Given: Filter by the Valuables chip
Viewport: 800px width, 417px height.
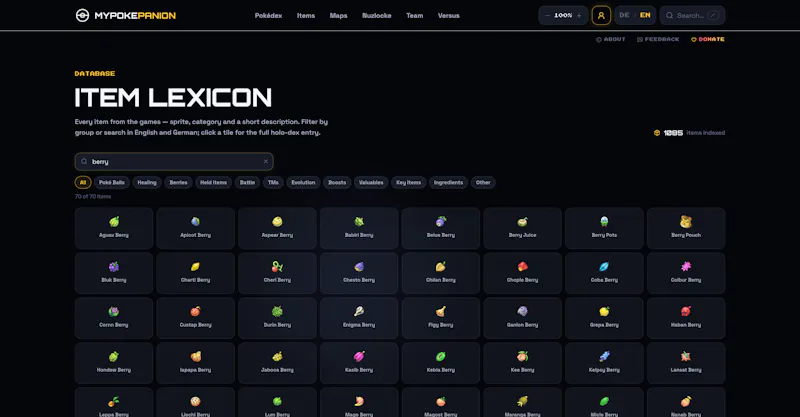Looking at the screenshot, I should (371, 182).
